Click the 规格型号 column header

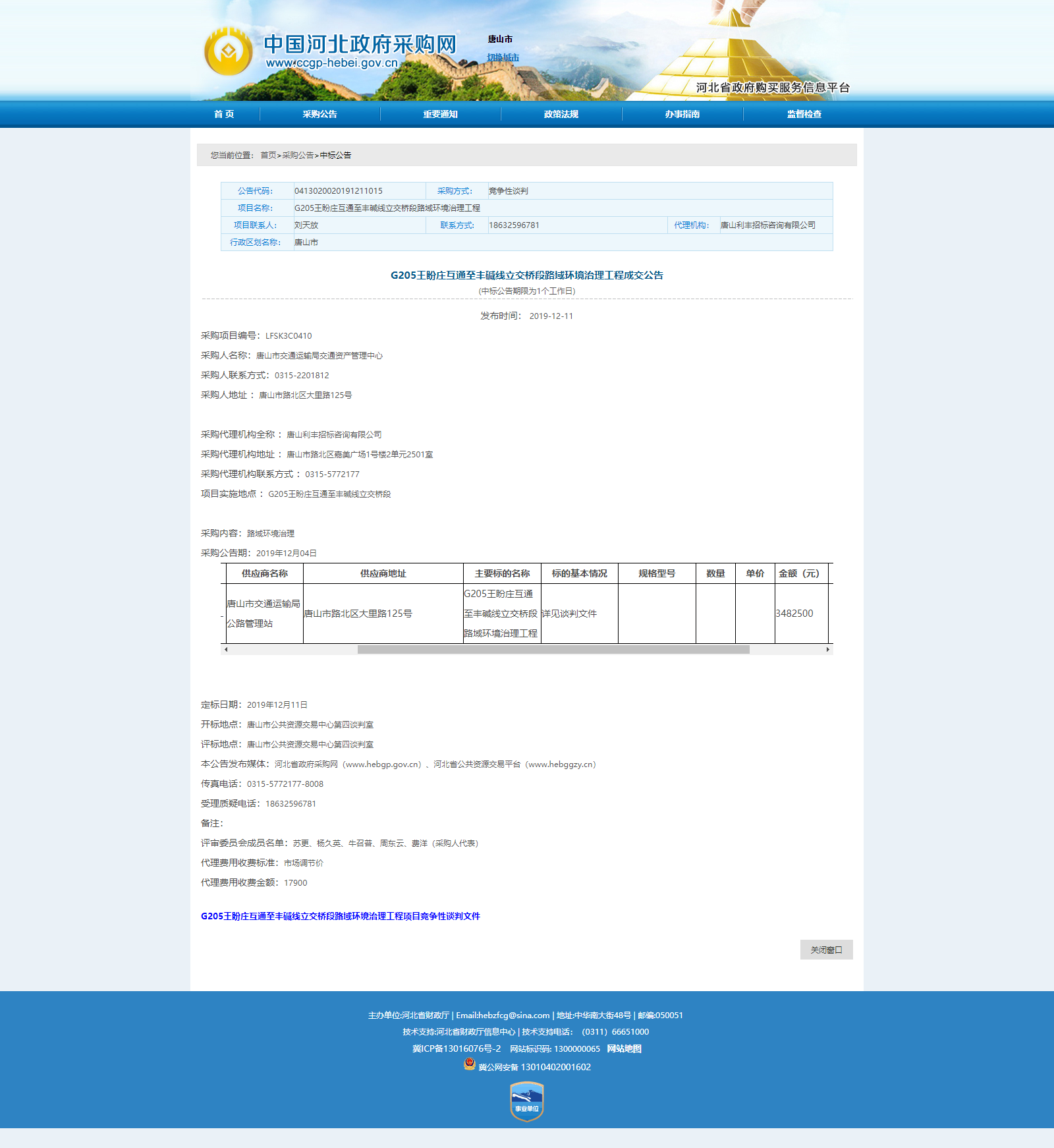657,573
